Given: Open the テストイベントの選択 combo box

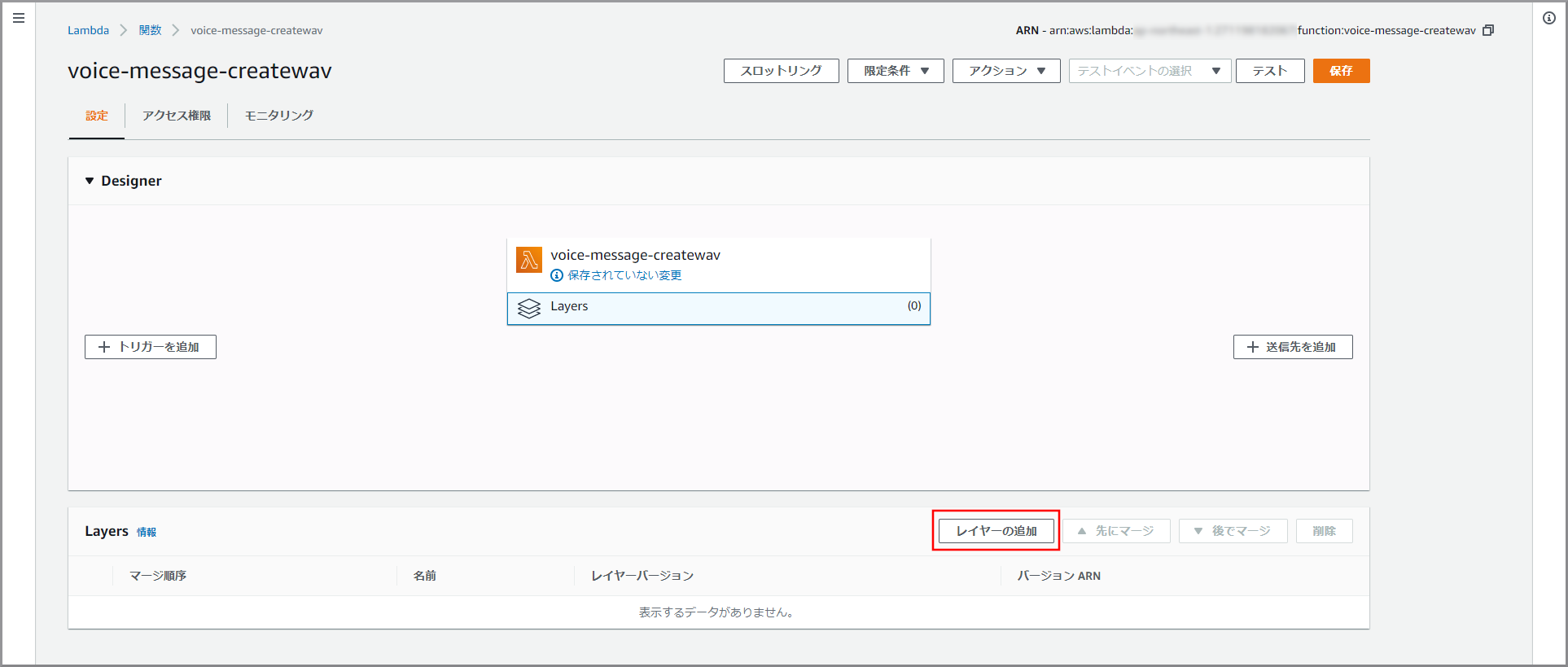Looking at the screenshot, I should (x=1150, y=71).
